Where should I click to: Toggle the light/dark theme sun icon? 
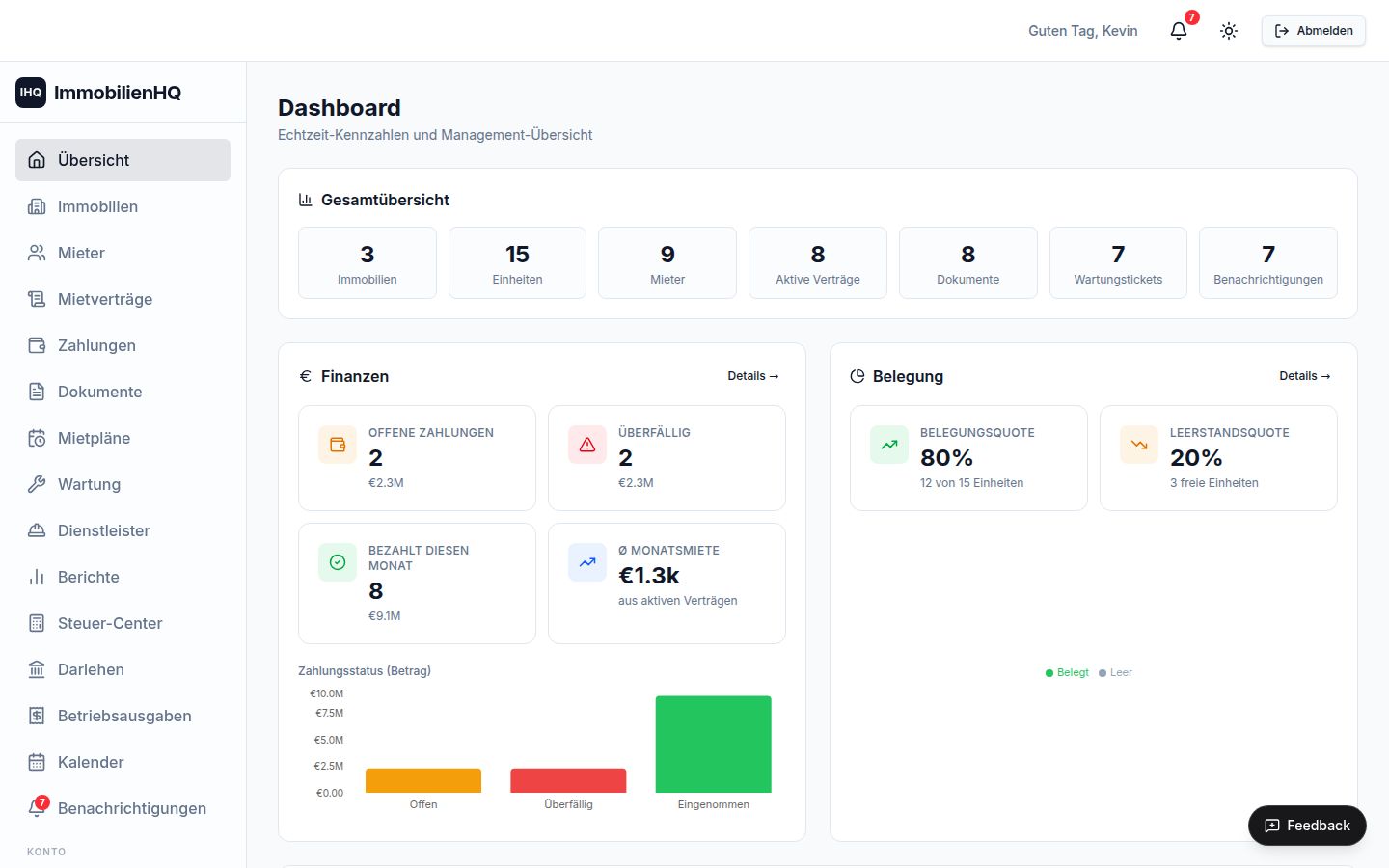(x=1229, y=31)
